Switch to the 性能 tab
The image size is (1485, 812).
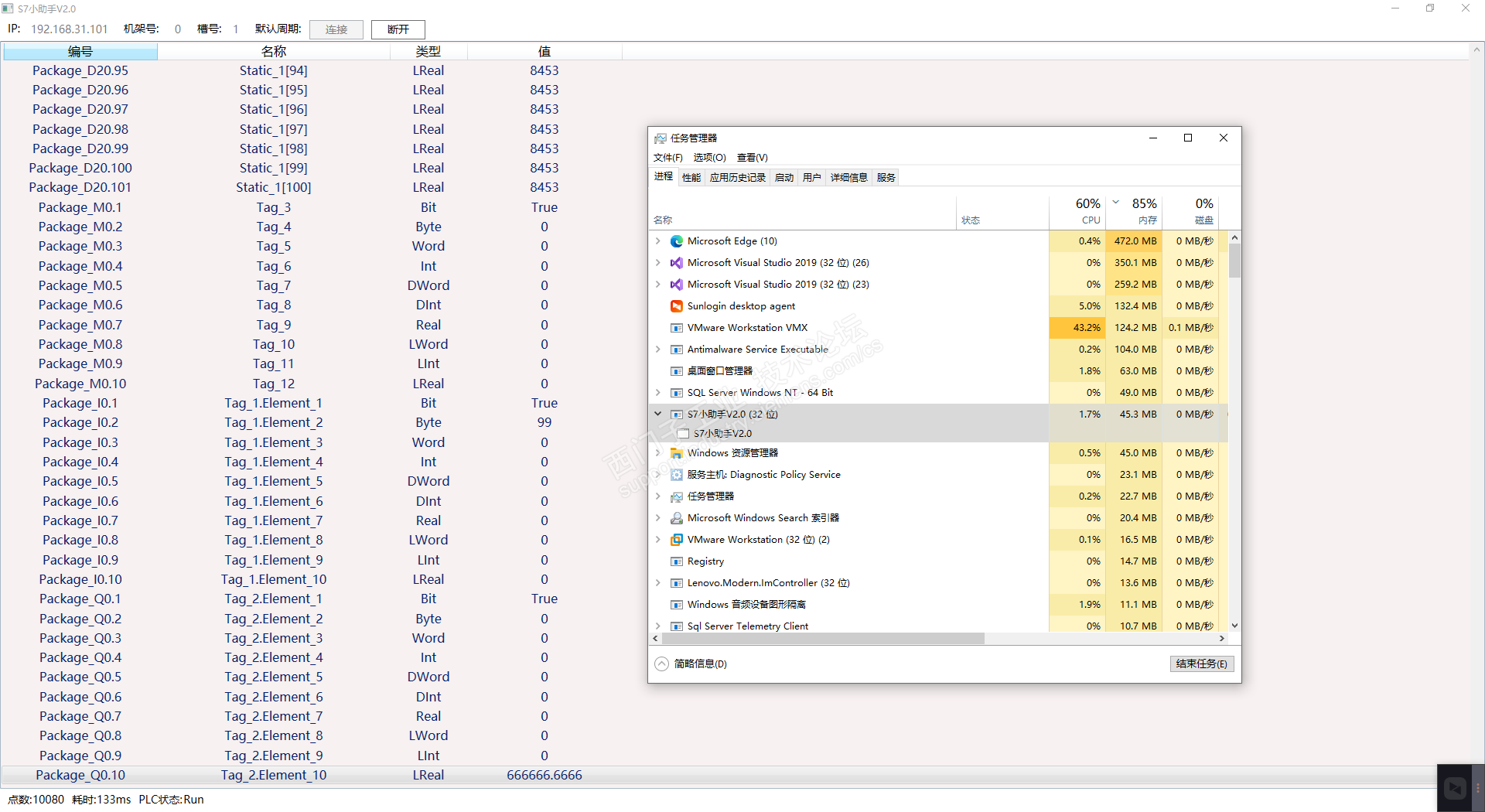click(691, 178)
